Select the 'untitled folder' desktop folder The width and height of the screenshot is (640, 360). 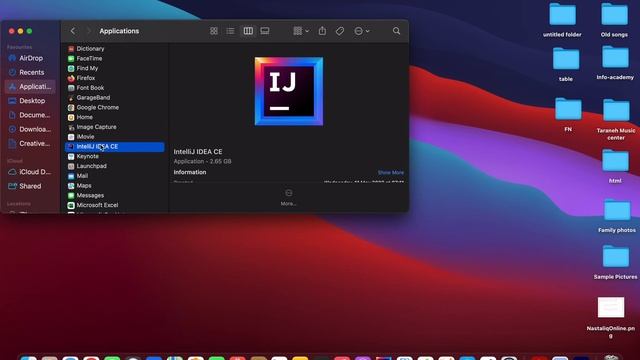point(562,20)
